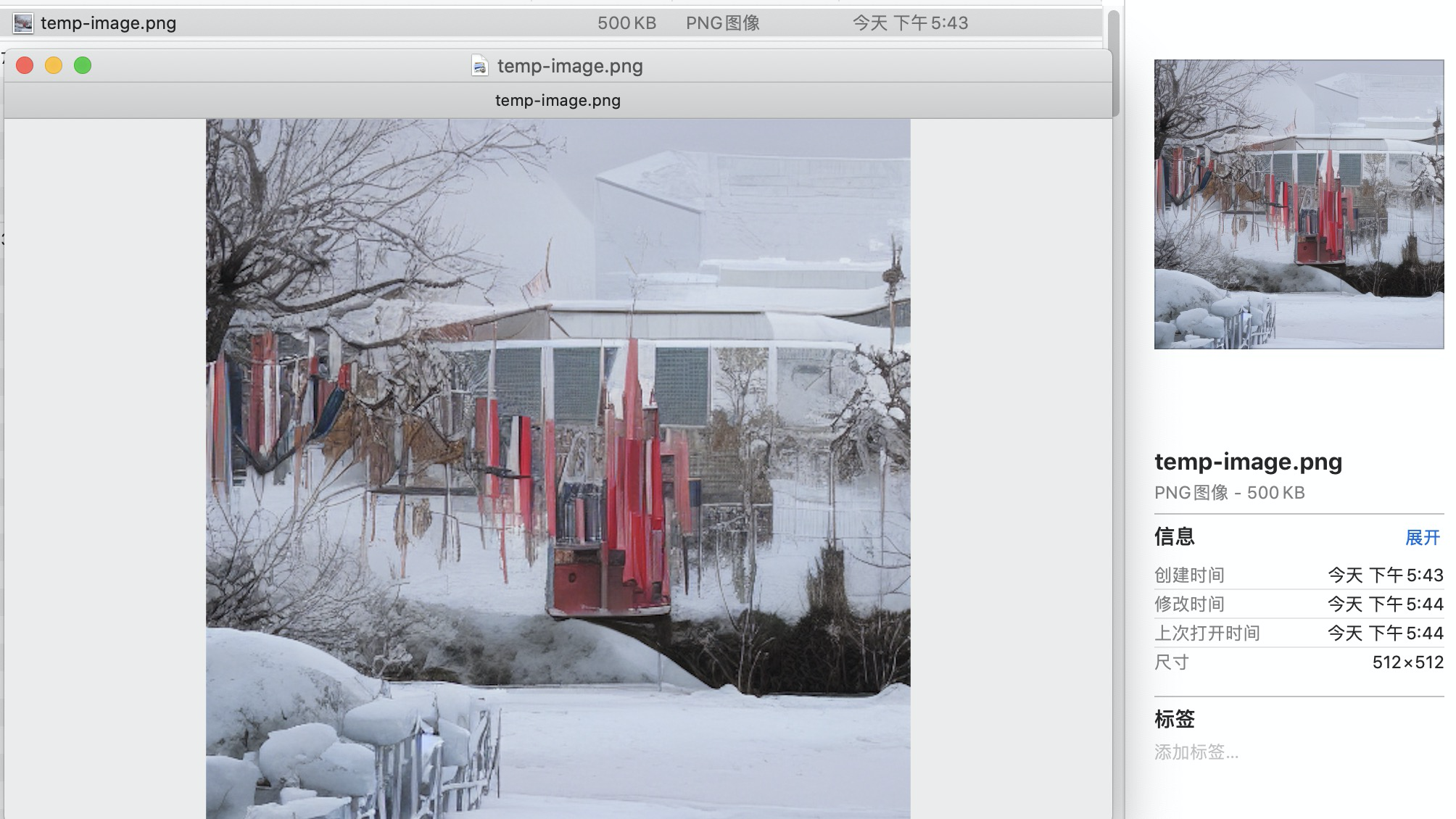Close the Preview window with red button
1456x819 pixels.
pos(25,65)
